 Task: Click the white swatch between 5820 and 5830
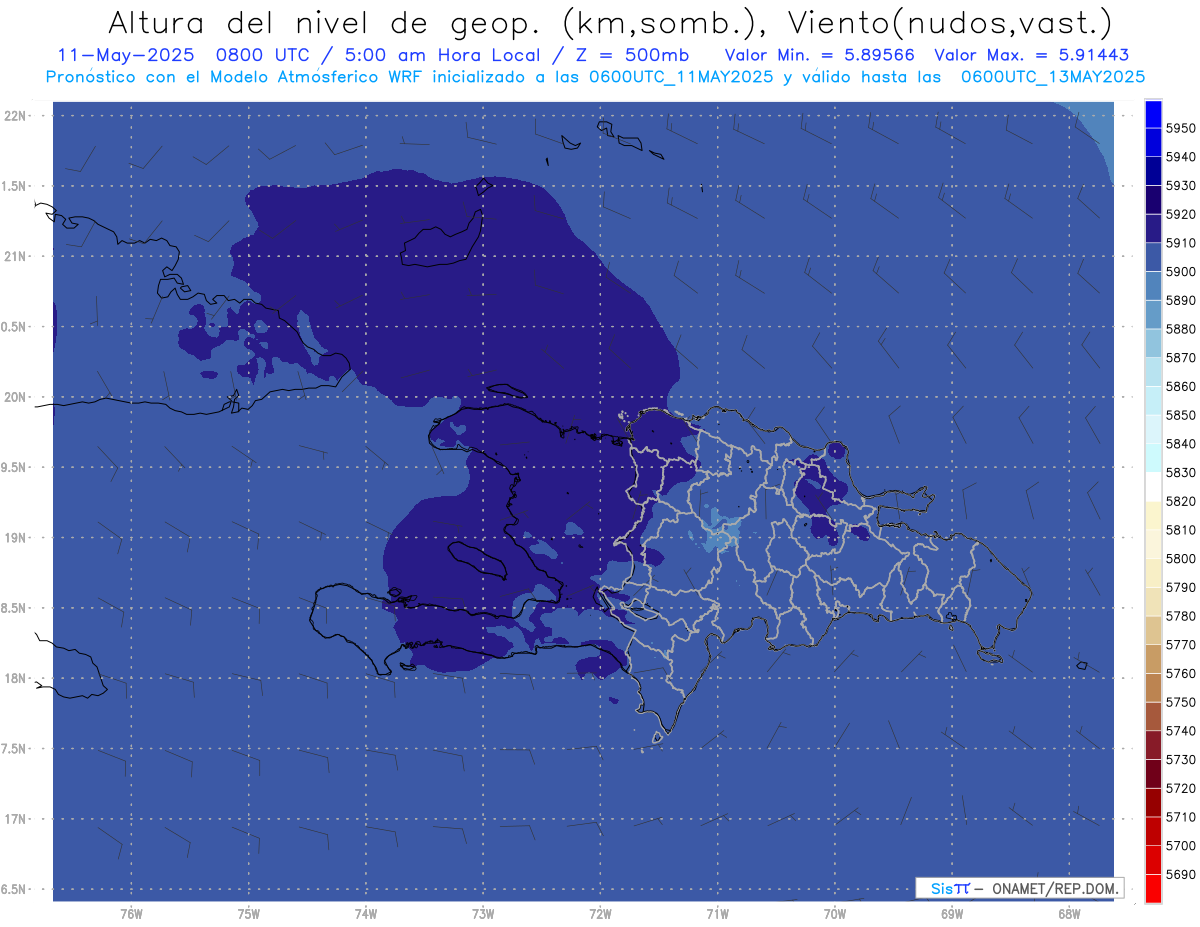coord(1153,487)
